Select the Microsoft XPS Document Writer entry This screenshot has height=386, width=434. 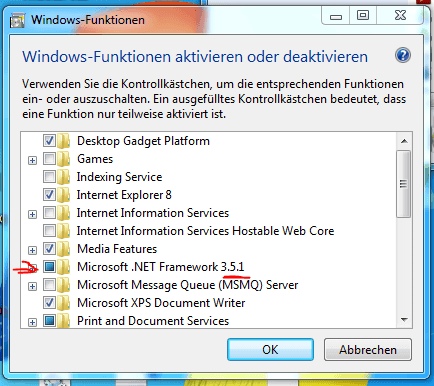pyautogui.click(x=161, y=303)
